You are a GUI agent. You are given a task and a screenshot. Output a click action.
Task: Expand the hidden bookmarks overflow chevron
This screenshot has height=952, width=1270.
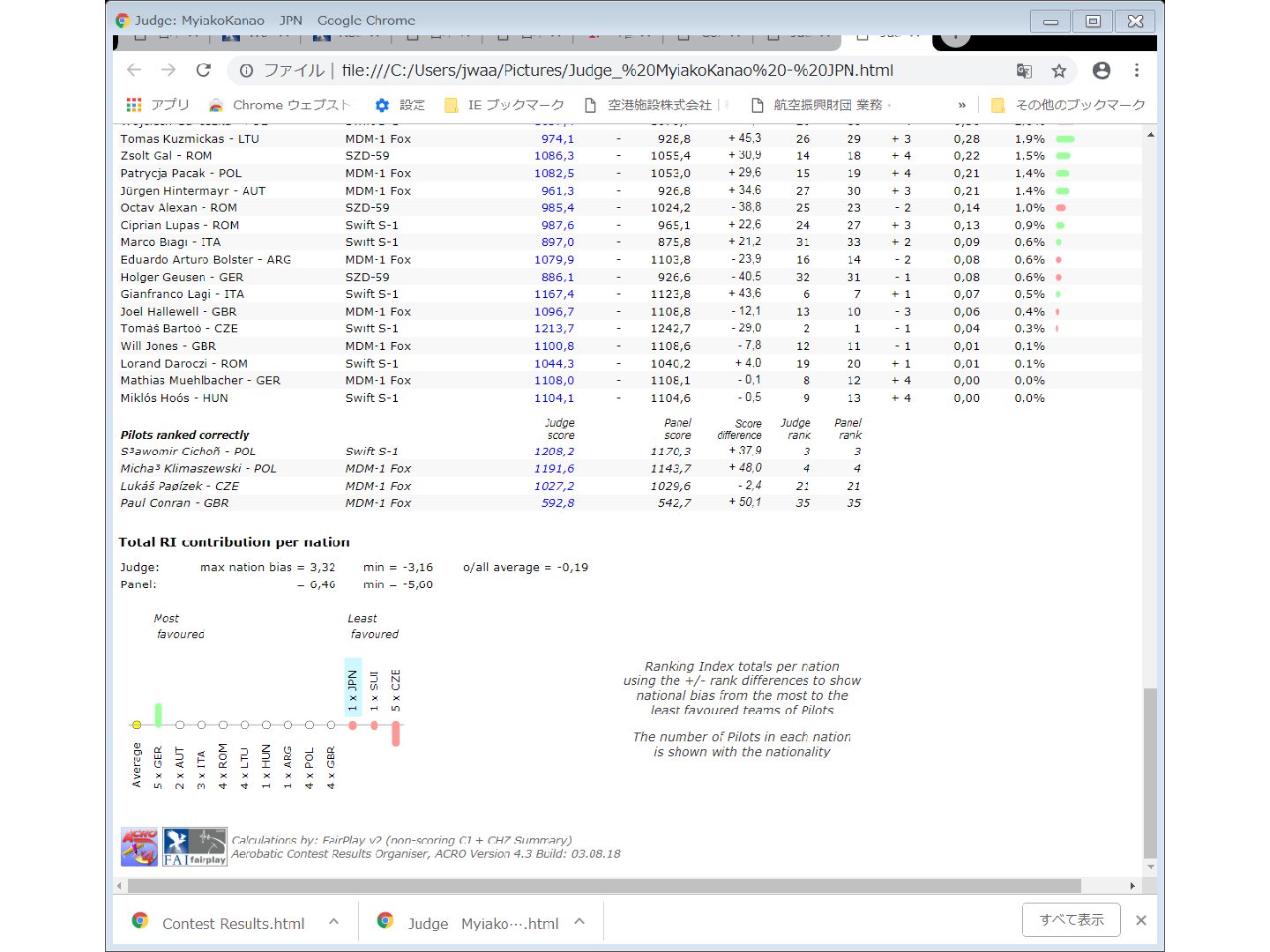click(x=961, y=105)
